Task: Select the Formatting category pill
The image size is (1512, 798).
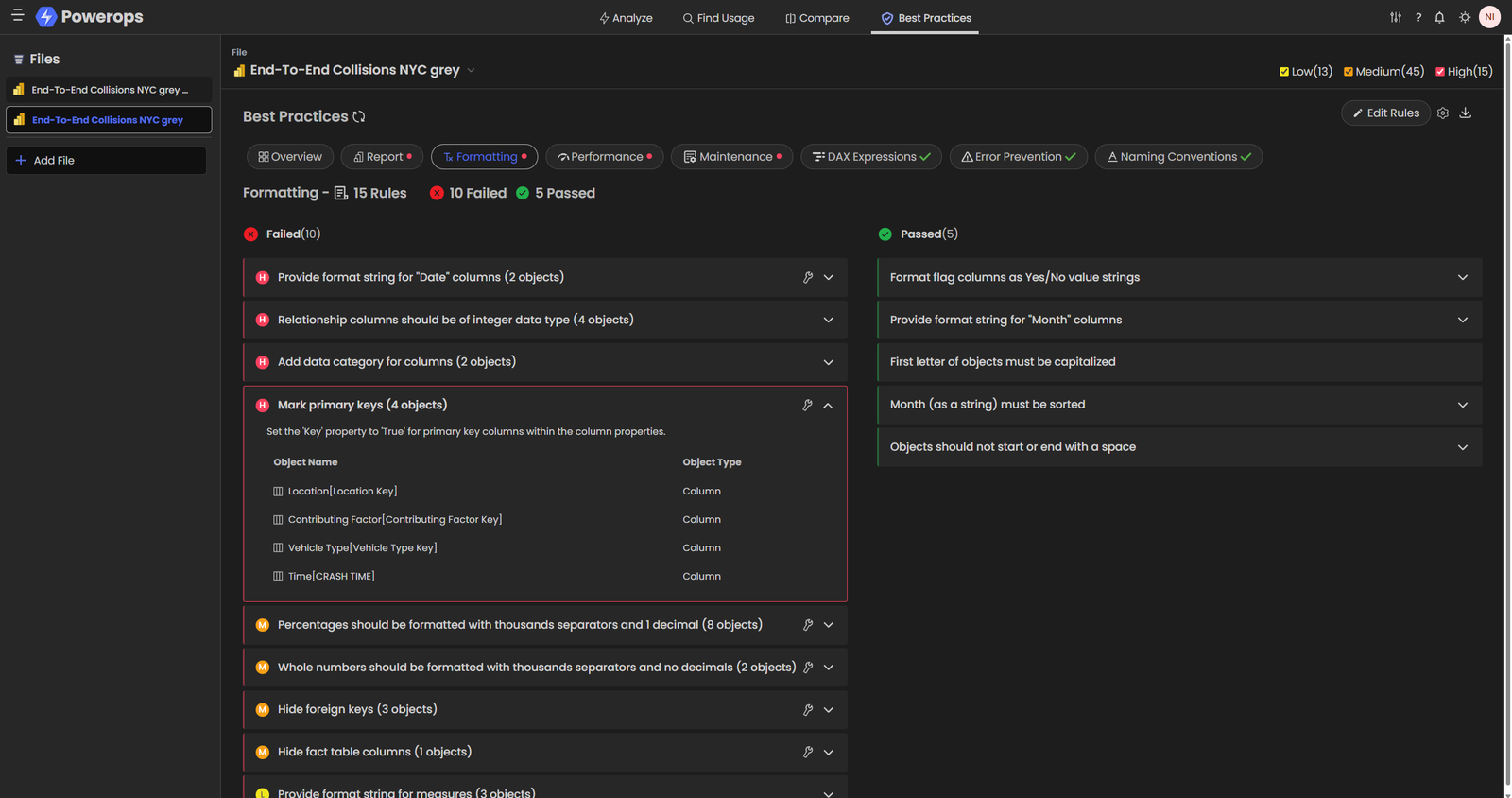Action: pos(485,157)
